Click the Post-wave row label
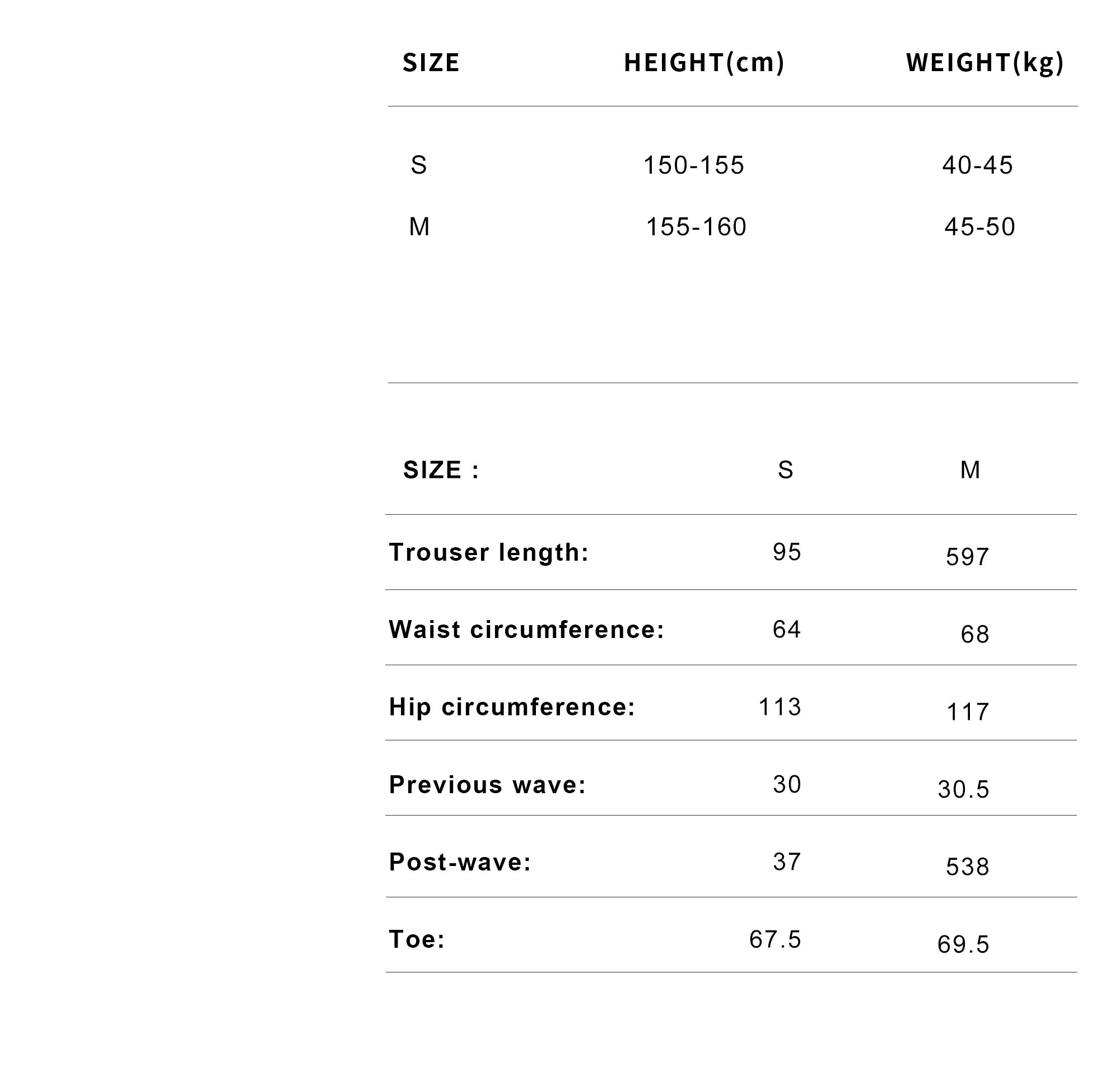This screenshot has width=1120, height=1071. click(x=460, y=862)
